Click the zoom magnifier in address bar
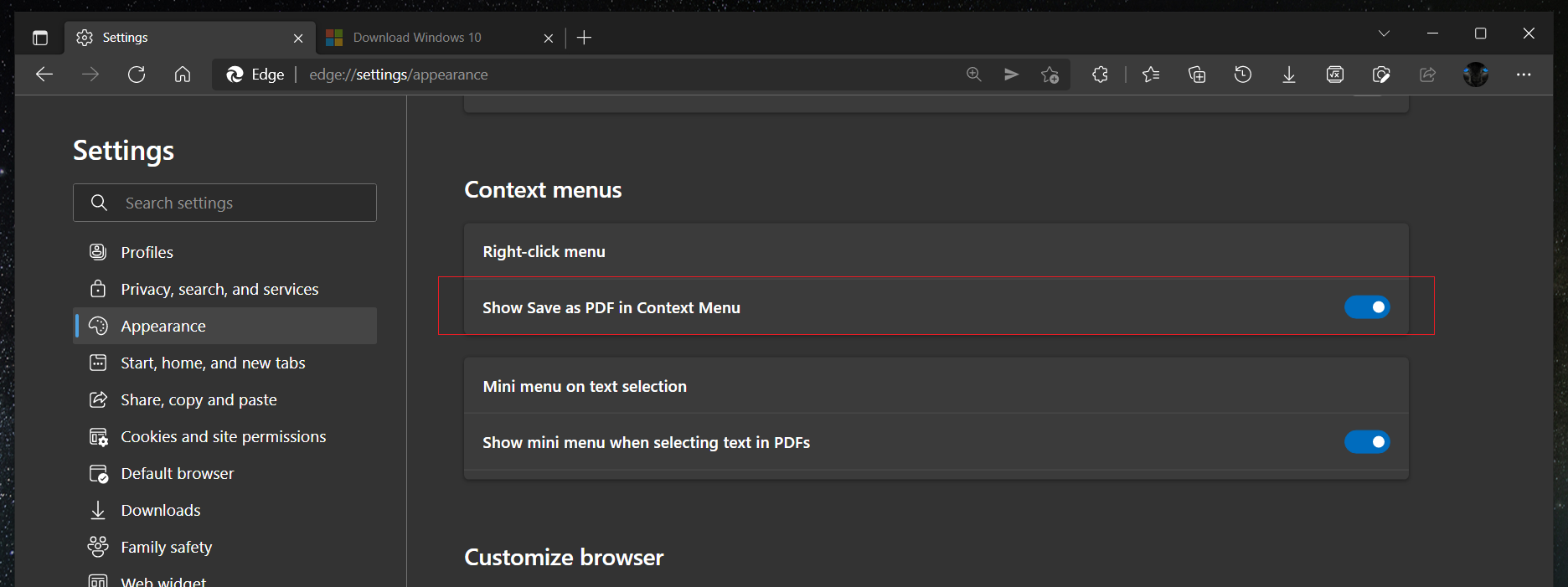This screenshot has height=587, width=1568. click(x=974, y=75)
